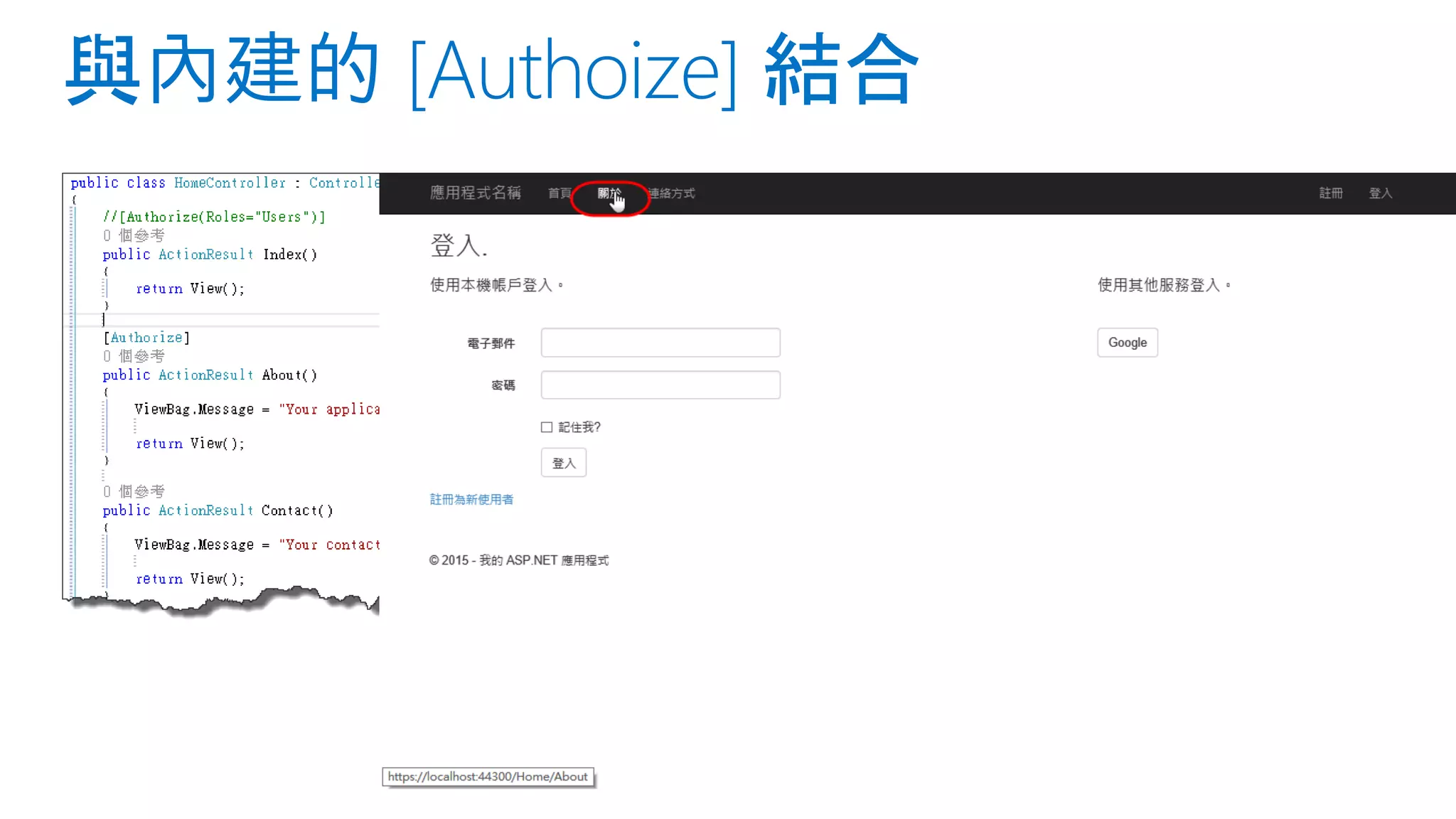Click the 0 個參考 CodeLens above Contact()
Image resolution: width=1456 pixels, height=819 pixels.
click(x=134, y=491)
